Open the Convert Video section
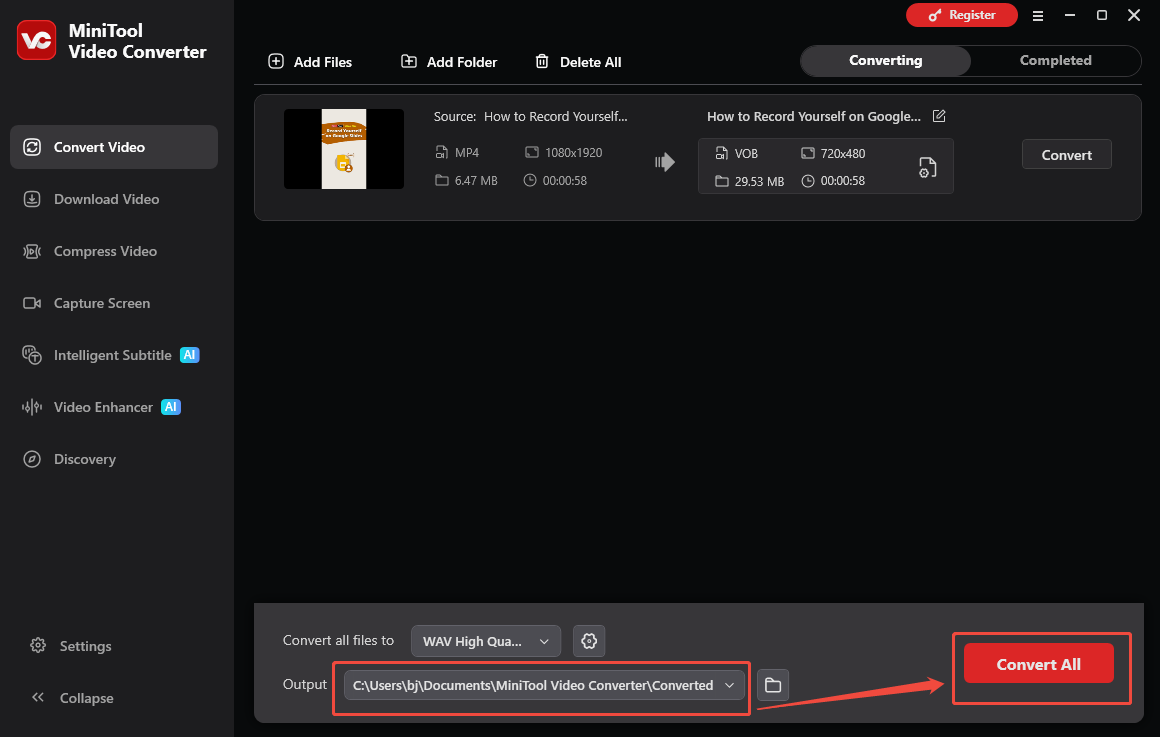 (114, 147)
